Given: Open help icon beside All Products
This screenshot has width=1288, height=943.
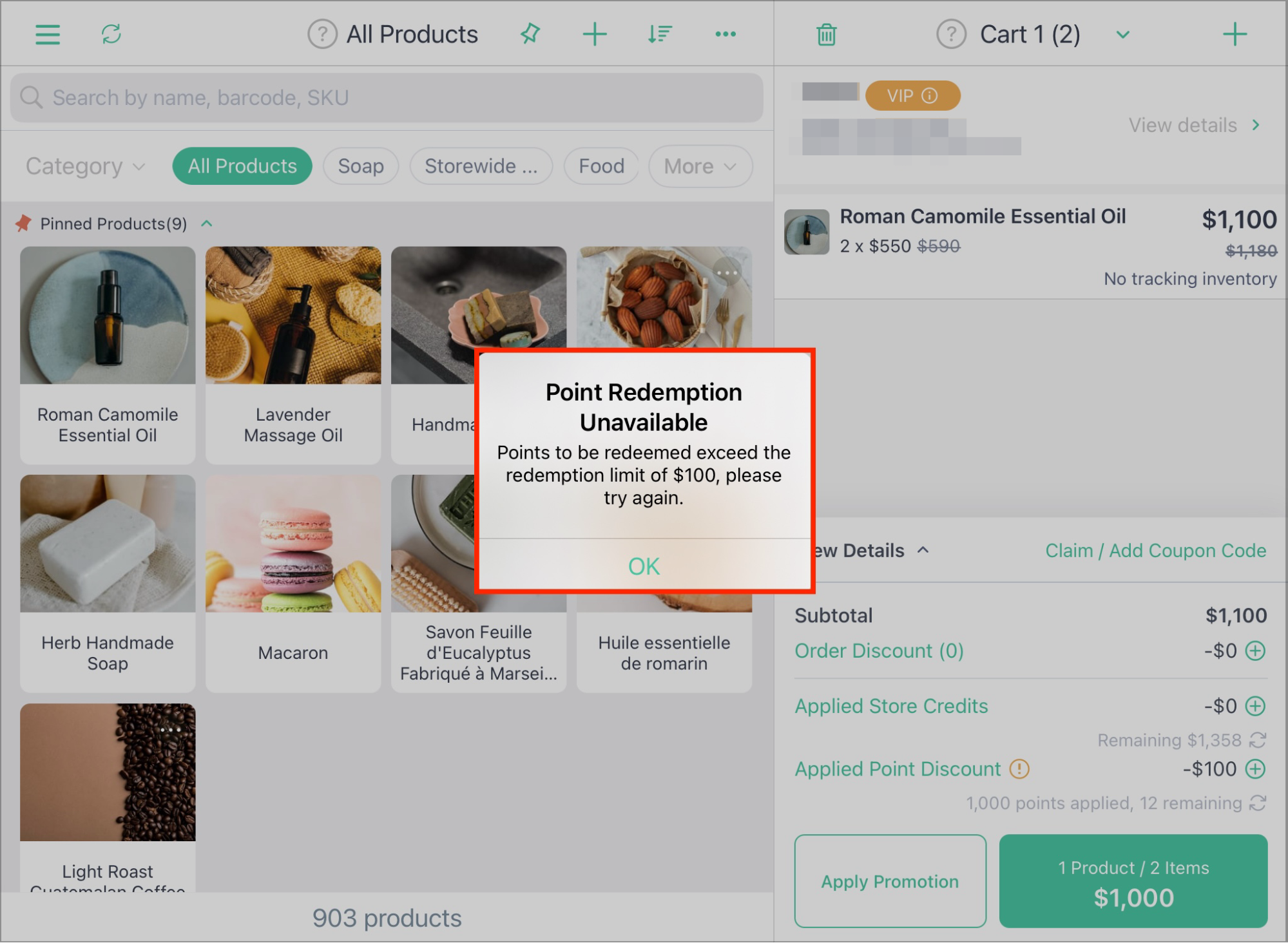Looking at the screenshot, I should click(322, 34).
